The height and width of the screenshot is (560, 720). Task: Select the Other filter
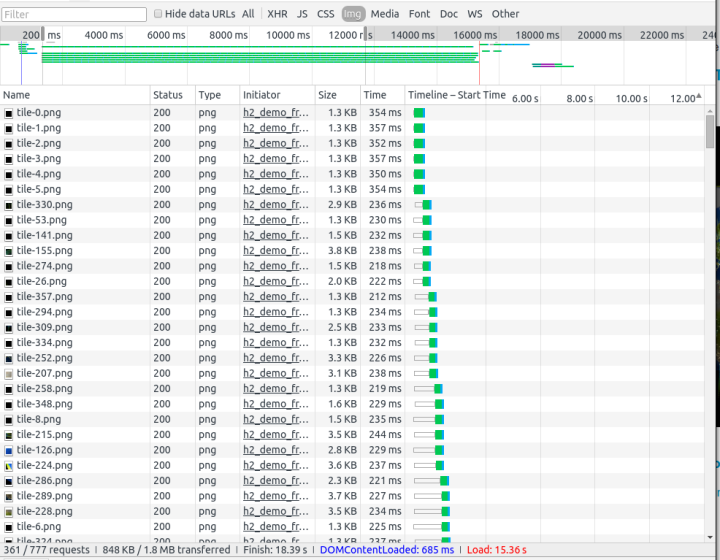point(505,14)
